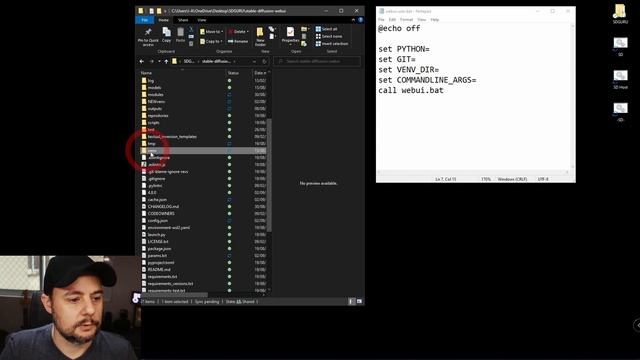640x360 pixels.
Task: Open recent locations dropdown arrow
Action: coord(159,61)
